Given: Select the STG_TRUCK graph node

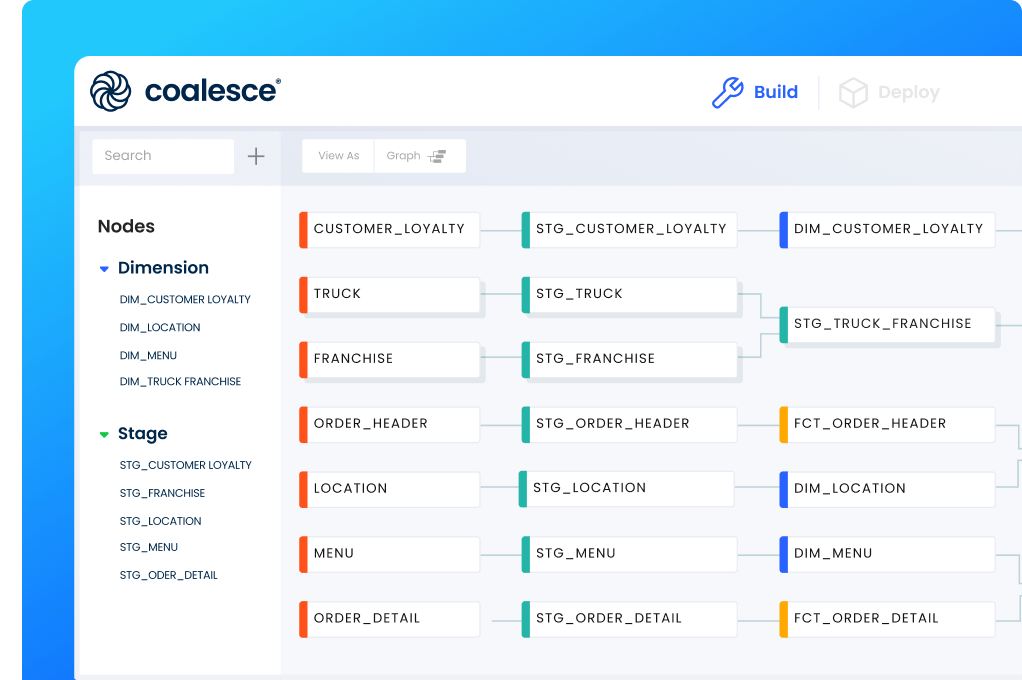Looking at the screenshot, I should coord(629,295).
